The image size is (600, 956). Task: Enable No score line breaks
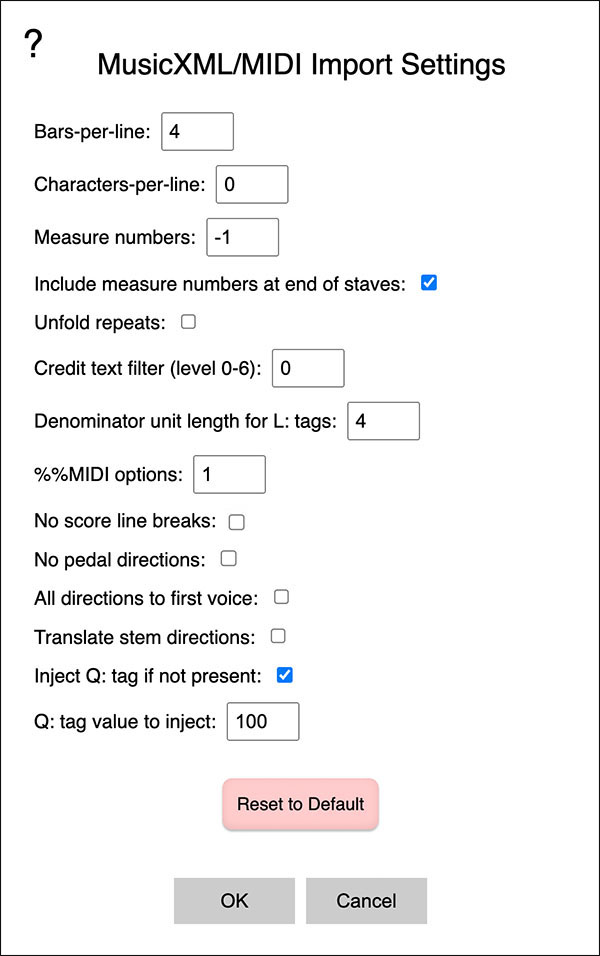(x=237, y=521)
